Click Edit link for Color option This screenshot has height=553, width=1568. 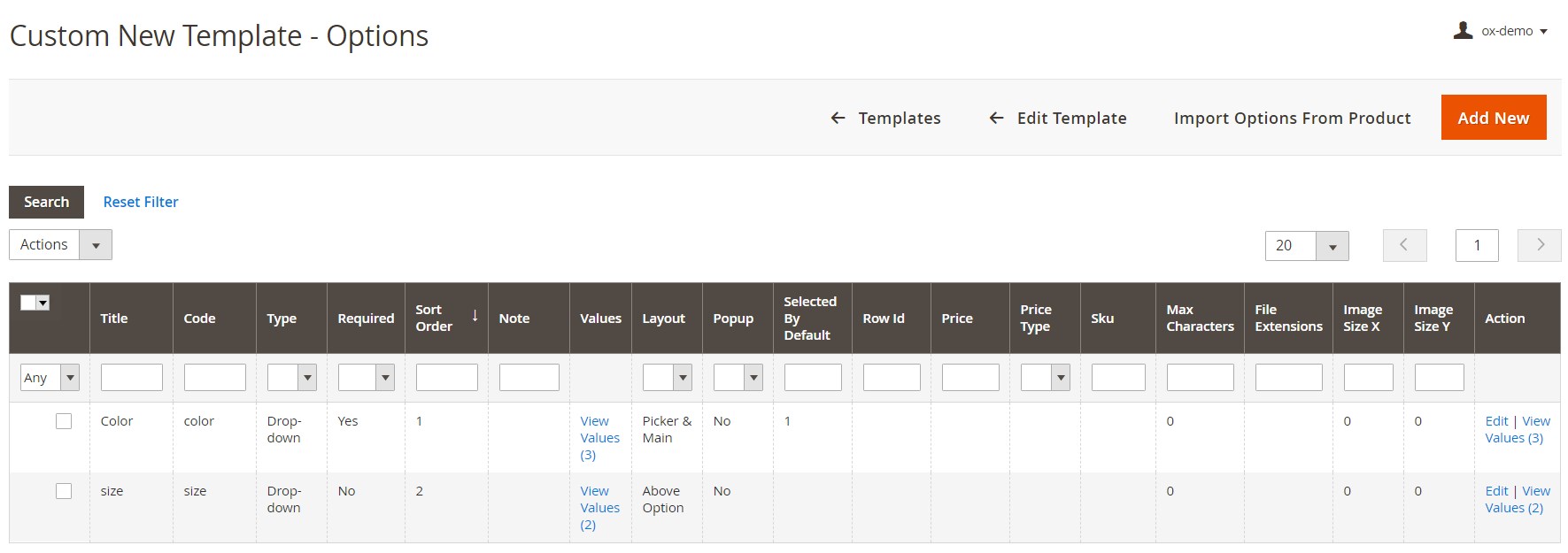tap(1496, 421)
